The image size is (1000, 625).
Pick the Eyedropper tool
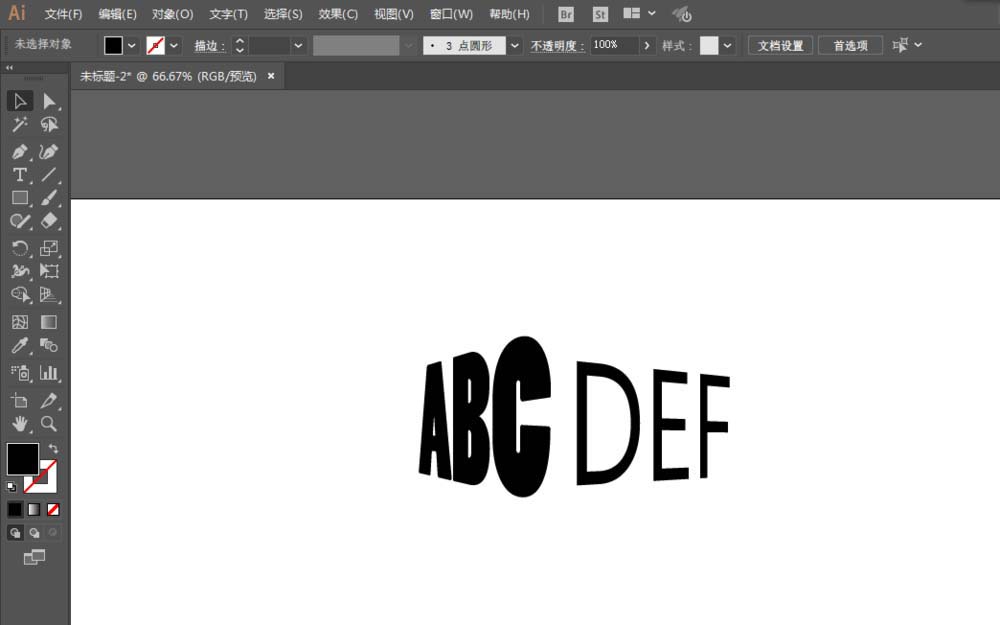[x=20, y=346]
